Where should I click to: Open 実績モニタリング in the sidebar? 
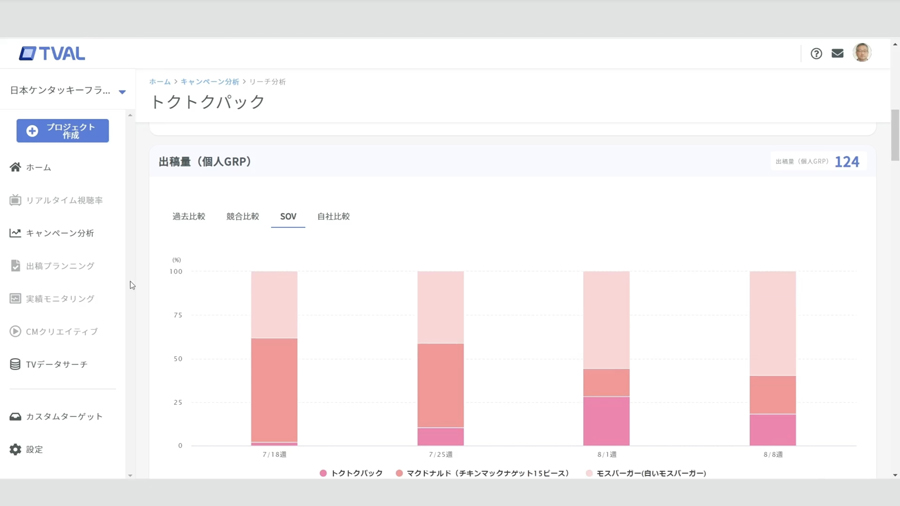pos(60,298)
